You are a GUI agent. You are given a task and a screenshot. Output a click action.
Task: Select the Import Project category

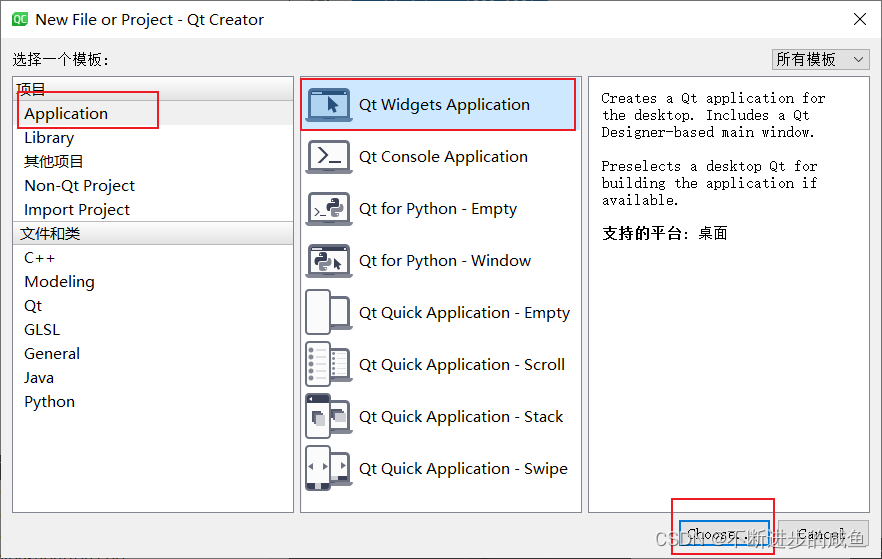click(153, 210)
